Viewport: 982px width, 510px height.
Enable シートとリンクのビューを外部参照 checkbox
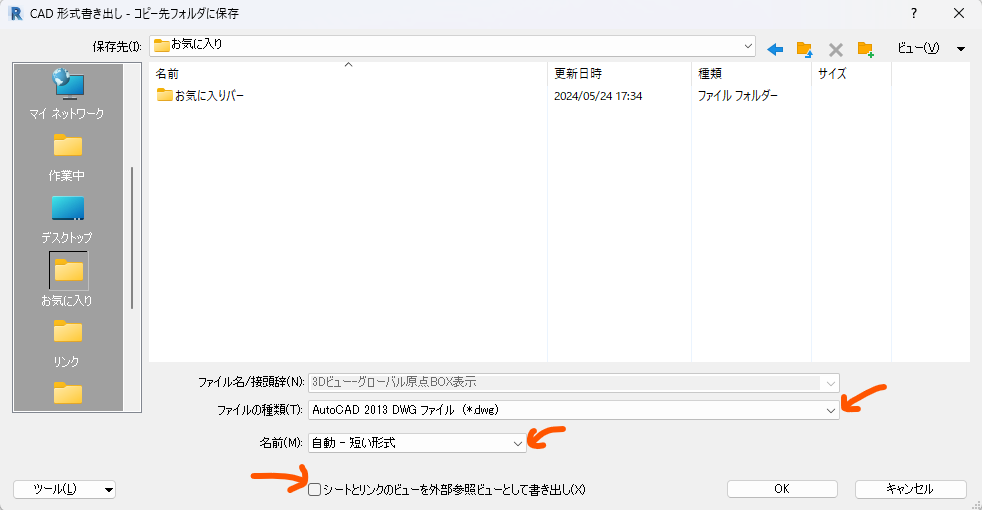click(x=314, y=489)
